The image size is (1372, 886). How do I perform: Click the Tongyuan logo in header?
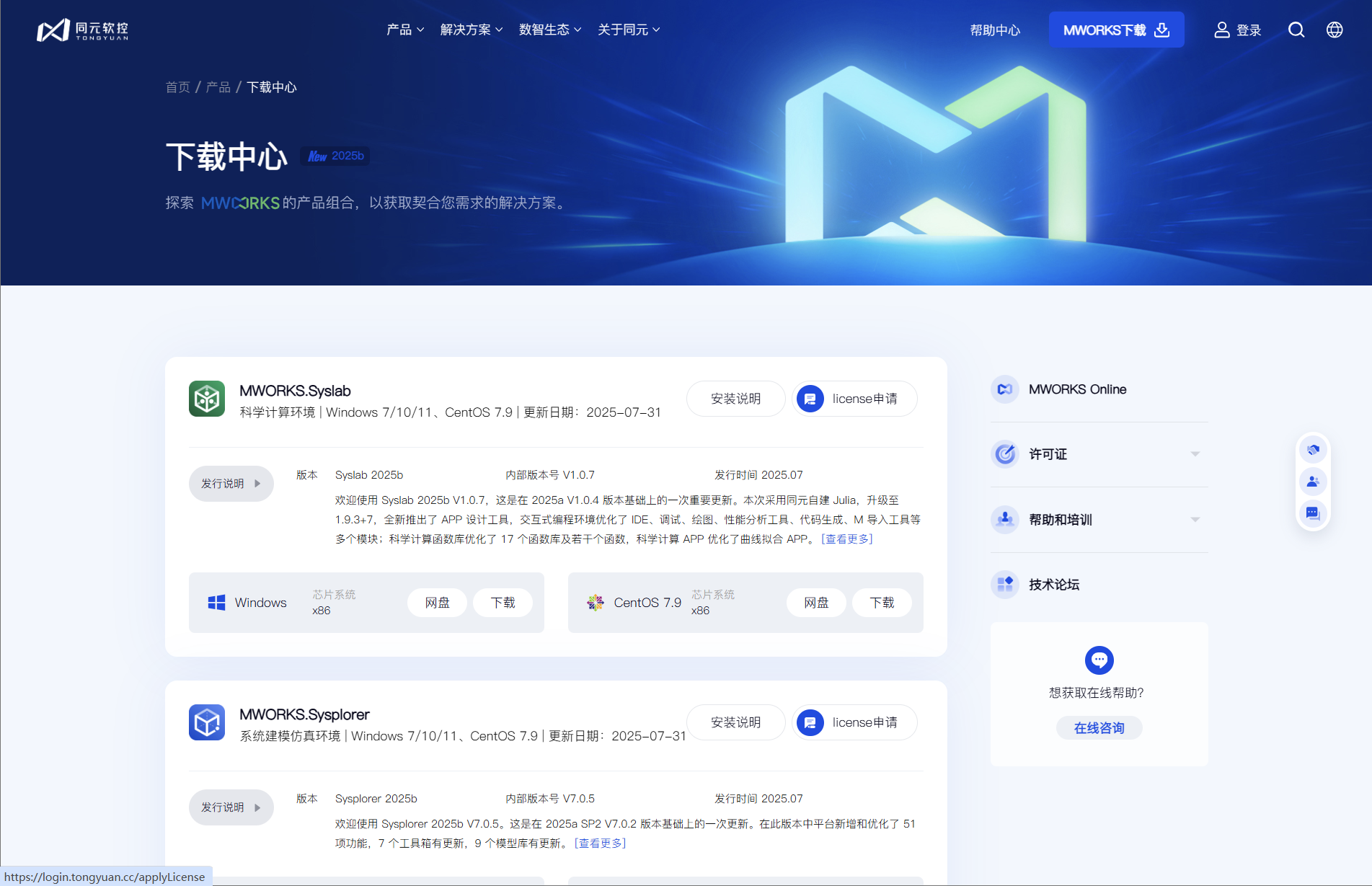(82, 30)
